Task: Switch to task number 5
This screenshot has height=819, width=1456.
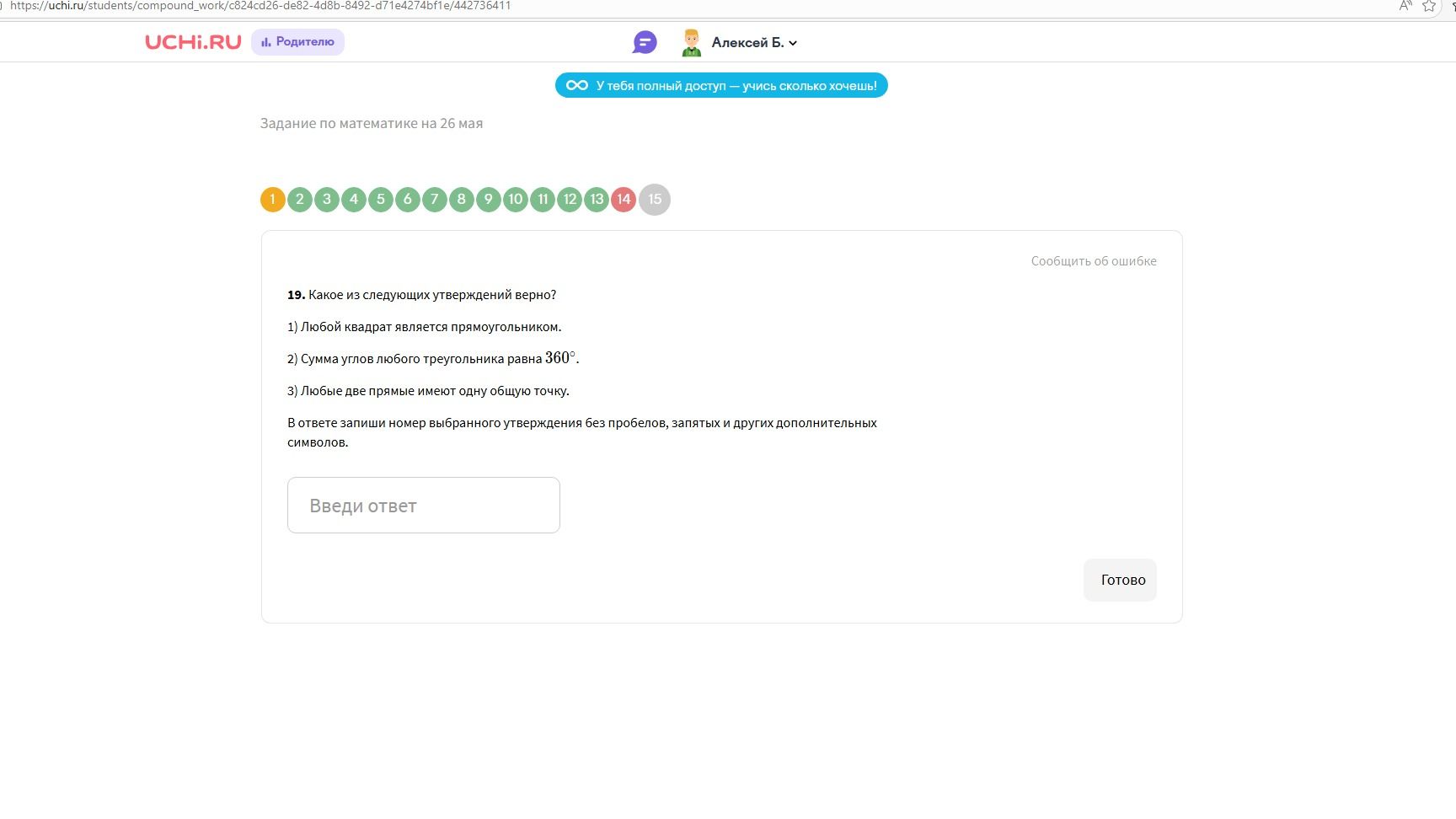Action: [x=380, y=200]
